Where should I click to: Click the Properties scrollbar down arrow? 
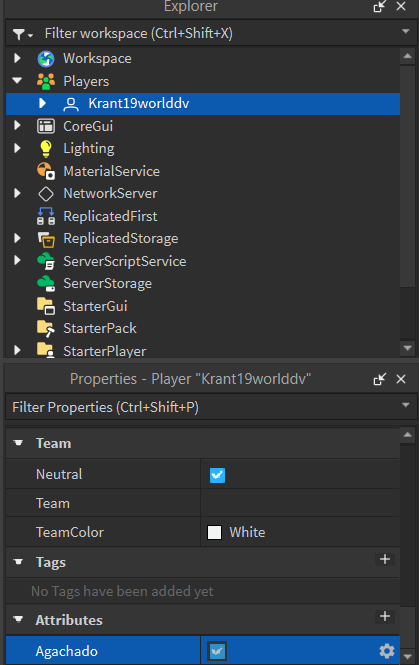pos(408,657)
